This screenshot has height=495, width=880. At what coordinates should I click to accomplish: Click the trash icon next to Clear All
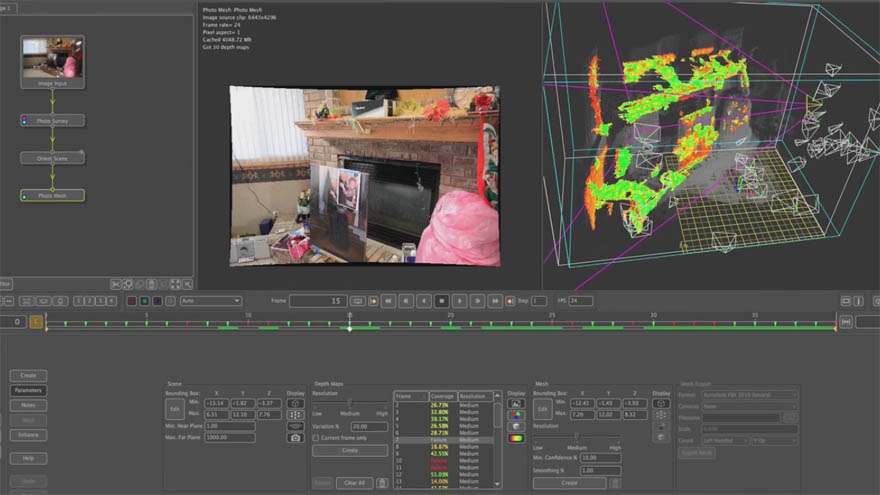382,483
